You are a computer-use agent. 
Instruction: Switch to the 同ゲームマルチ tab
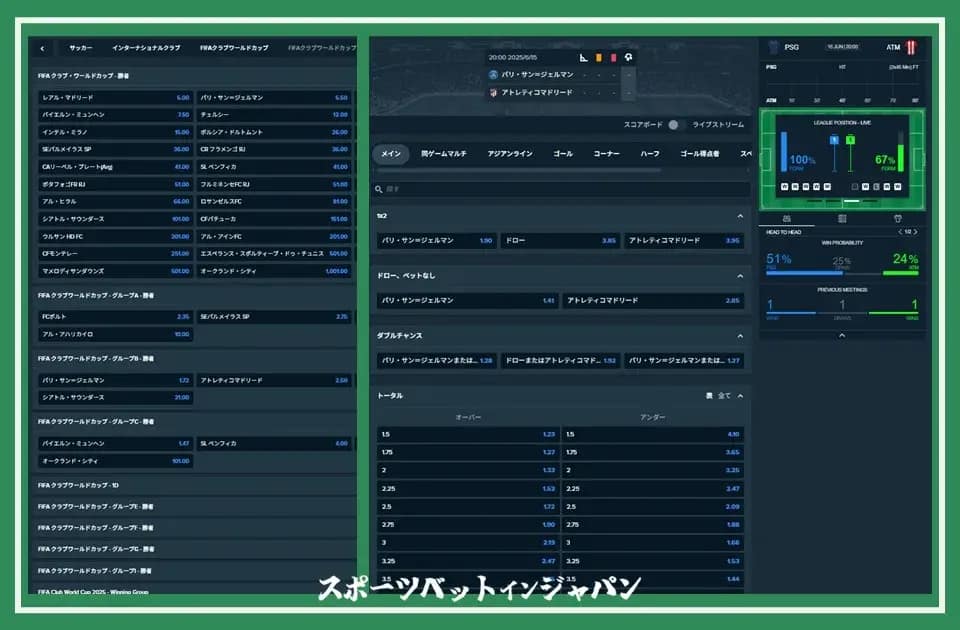pos(443,154)
